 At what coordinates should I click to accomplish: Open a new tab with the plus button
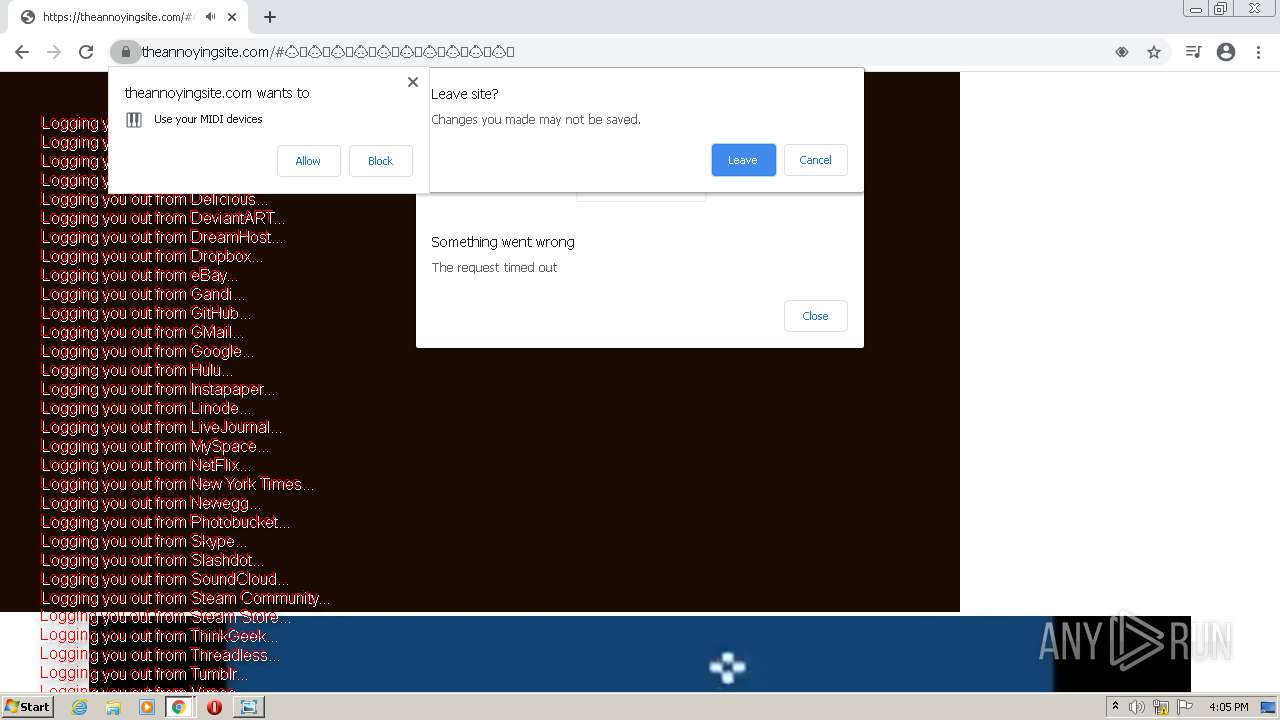[x=270, y=17]
